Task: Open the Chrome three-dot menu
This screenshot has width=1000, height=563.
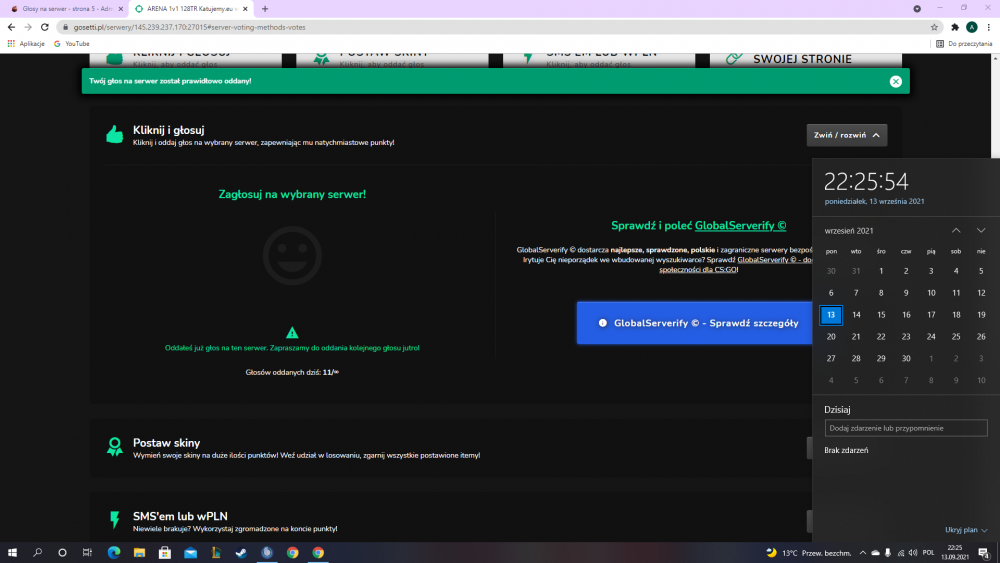Action: [989, 27]
